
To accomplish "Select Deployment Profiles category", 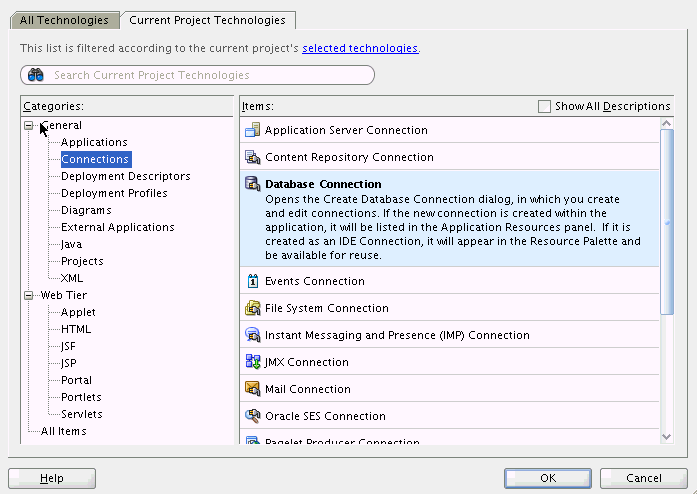I will pos(114,193).
